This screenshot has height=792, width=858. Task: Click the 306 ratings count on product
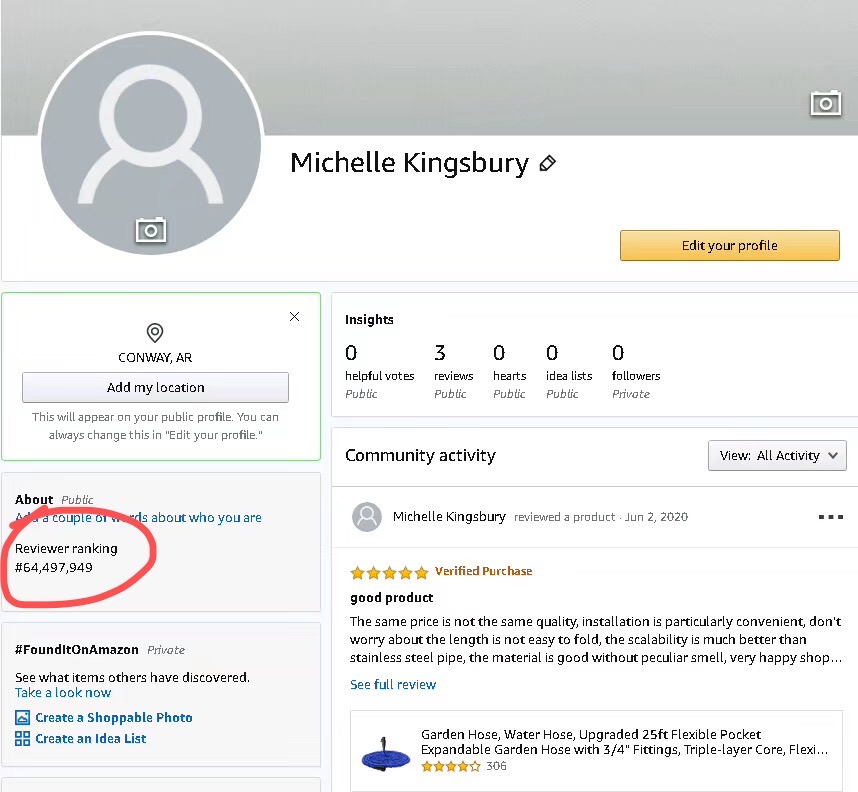pos(496,766)
